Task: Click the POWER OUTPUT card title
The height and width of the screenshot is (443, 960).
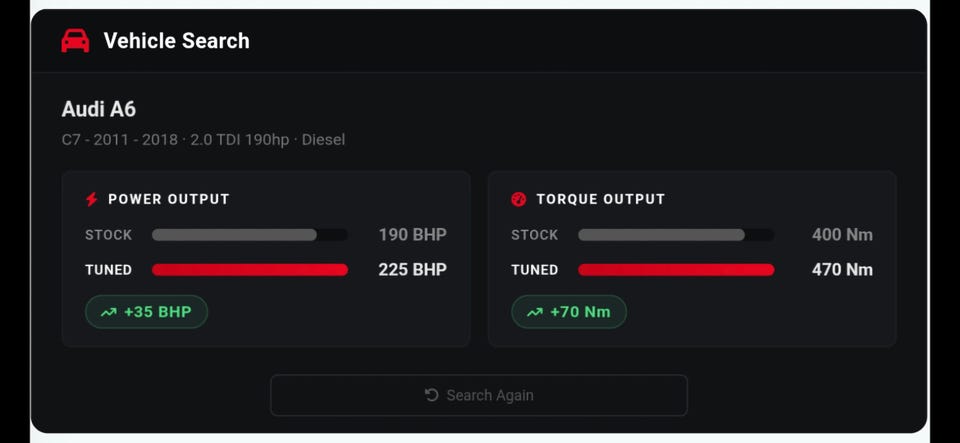Action: tap(168, 199)
